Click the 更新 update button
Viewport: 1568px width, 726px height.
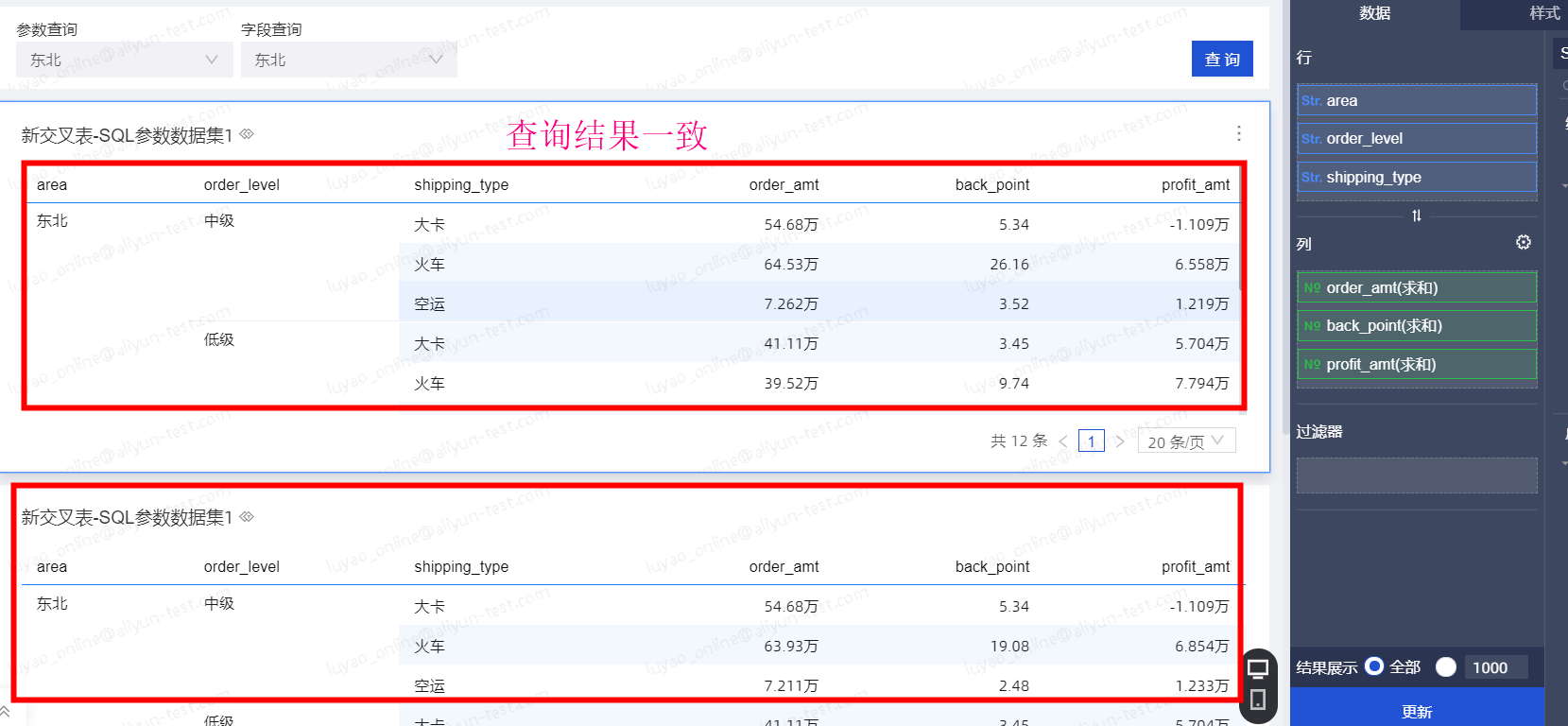click(x=1416, y=711)
